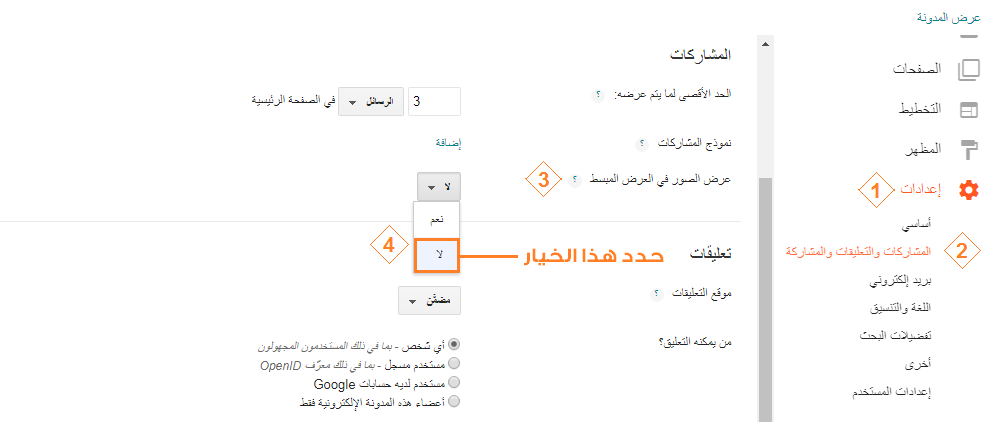Click the إضافة post template link
This screenshot has width=992, height=422.
pyautogui.click(x=448, y=143)
